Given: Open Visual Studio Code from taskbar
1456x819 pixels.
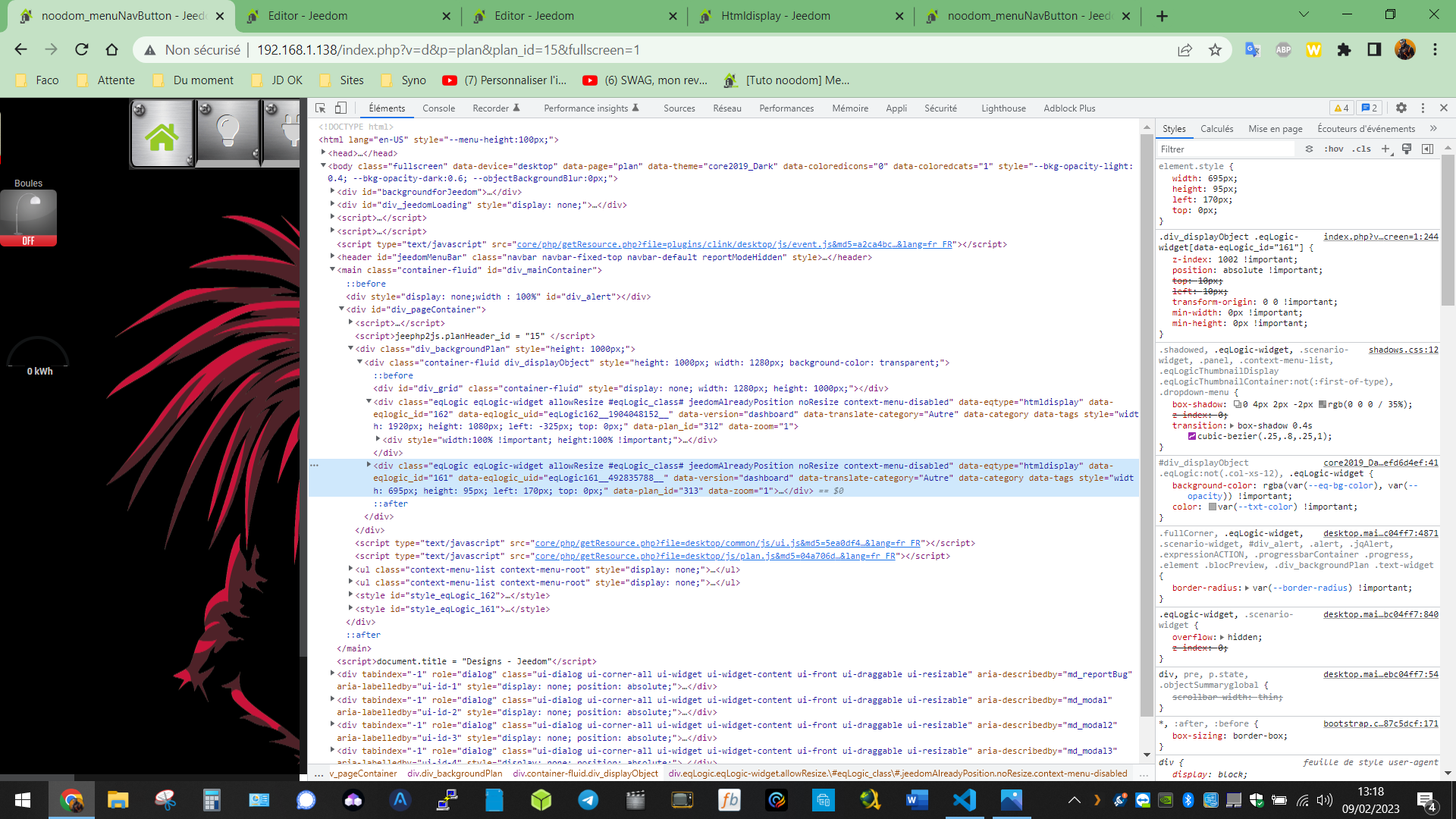Looking at the screenshot, I should pyautogui.click(x=965, y=799).
